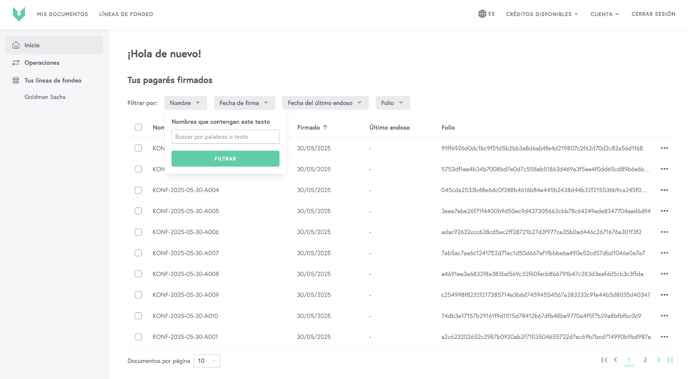This screenshot has width=688, height=379.
Task: Go to next page arrow
Action: [x=658, y=360]
